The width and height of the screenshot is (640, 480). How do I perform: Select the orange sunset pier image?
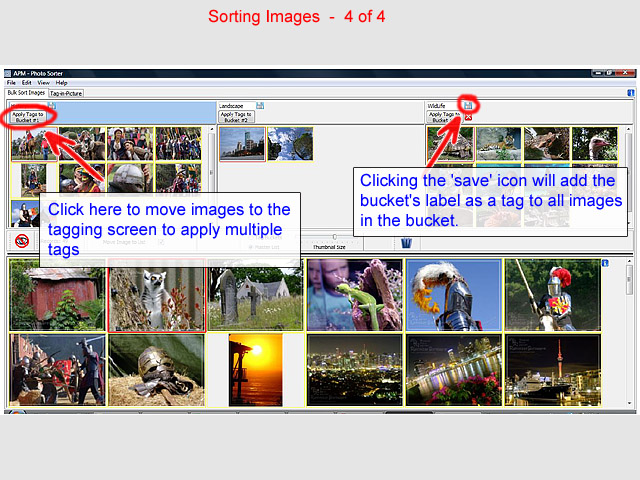click(256, 370)
